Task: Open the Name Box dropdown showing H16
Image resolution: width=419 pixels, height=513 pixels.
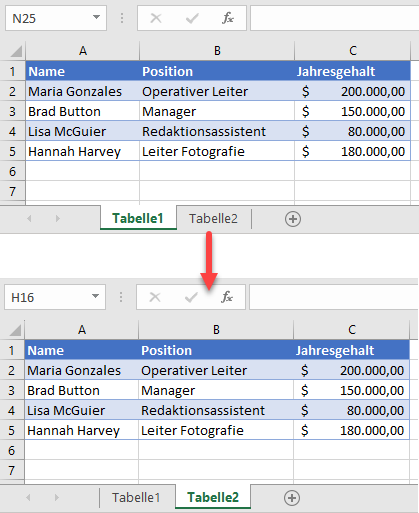Action: pyautogui.click(x=95, y=296)
